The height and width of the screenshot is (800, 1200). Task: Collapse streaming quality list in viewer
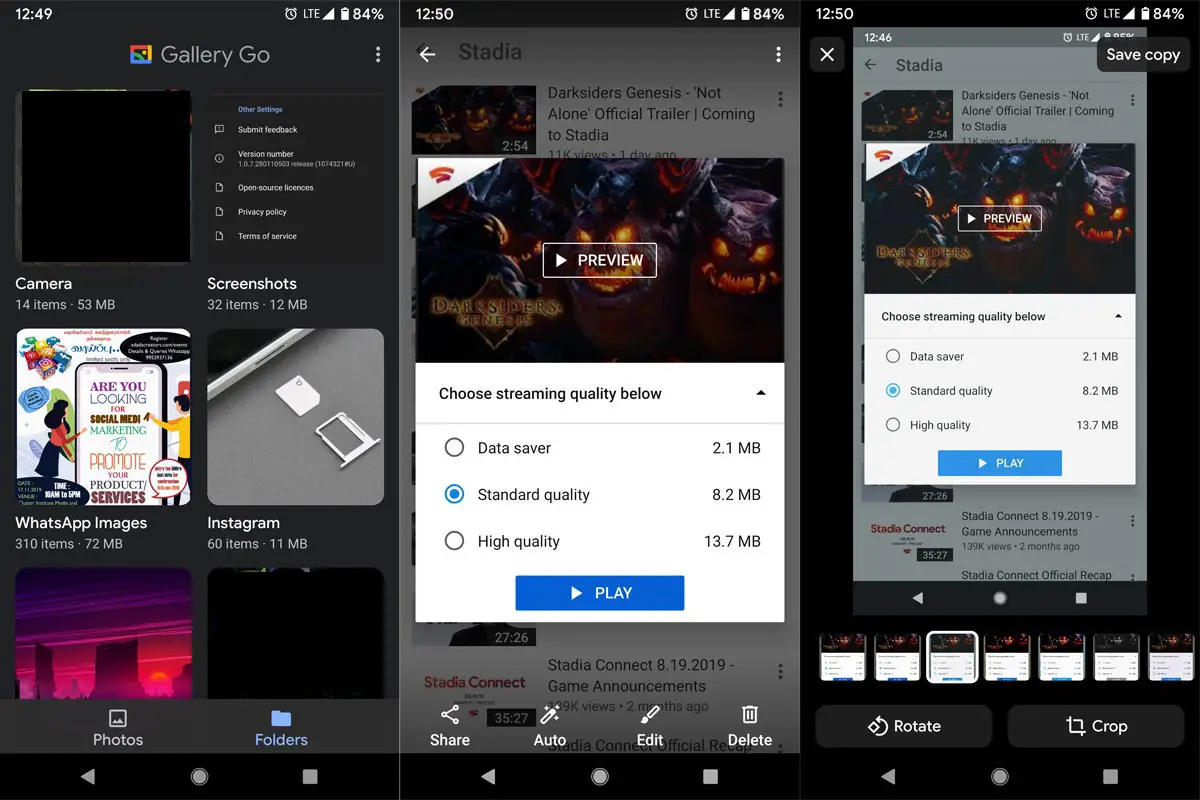[761, 393]
